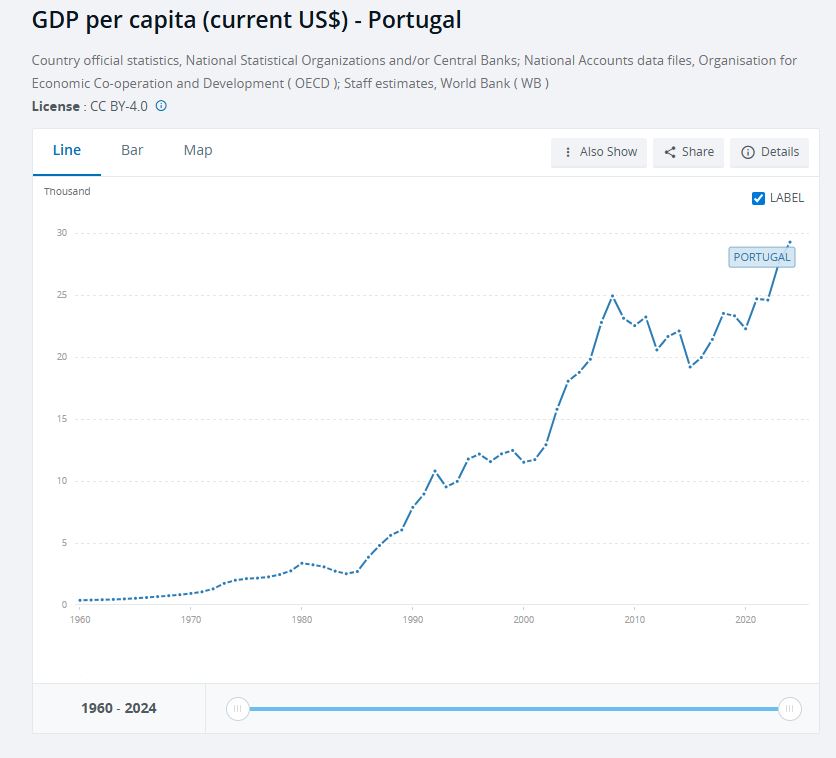
Task: Click the share icon
Action: coord(670,152)
